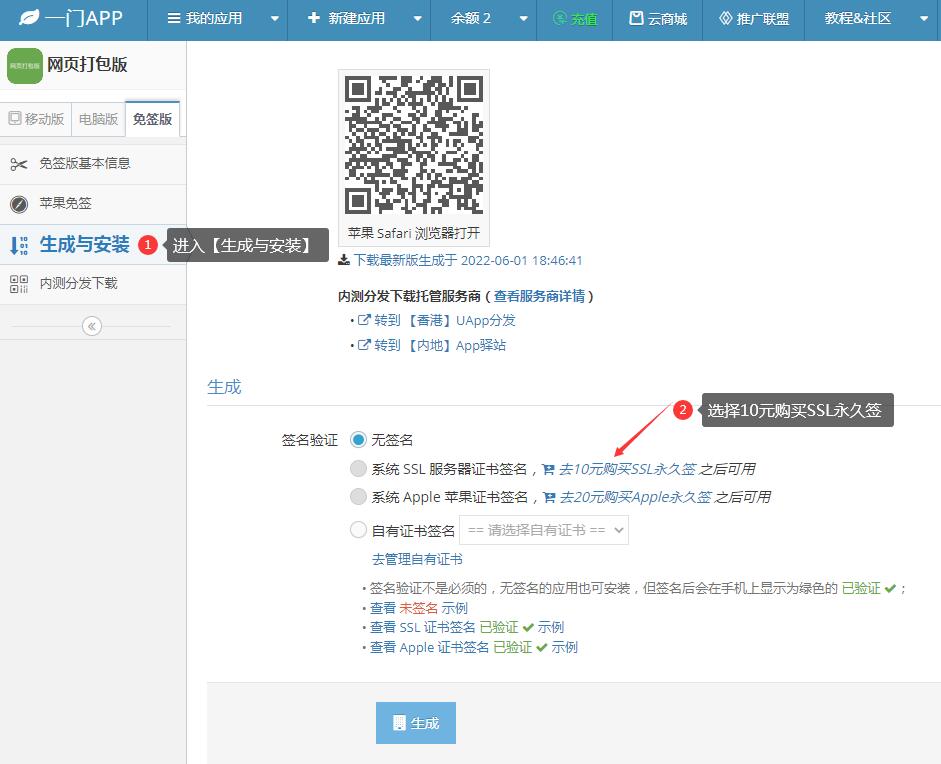This screenshot has width=941, height=764.
Task: Select 系统 SSL 服务器证书签名 radio
Action: 358,469
